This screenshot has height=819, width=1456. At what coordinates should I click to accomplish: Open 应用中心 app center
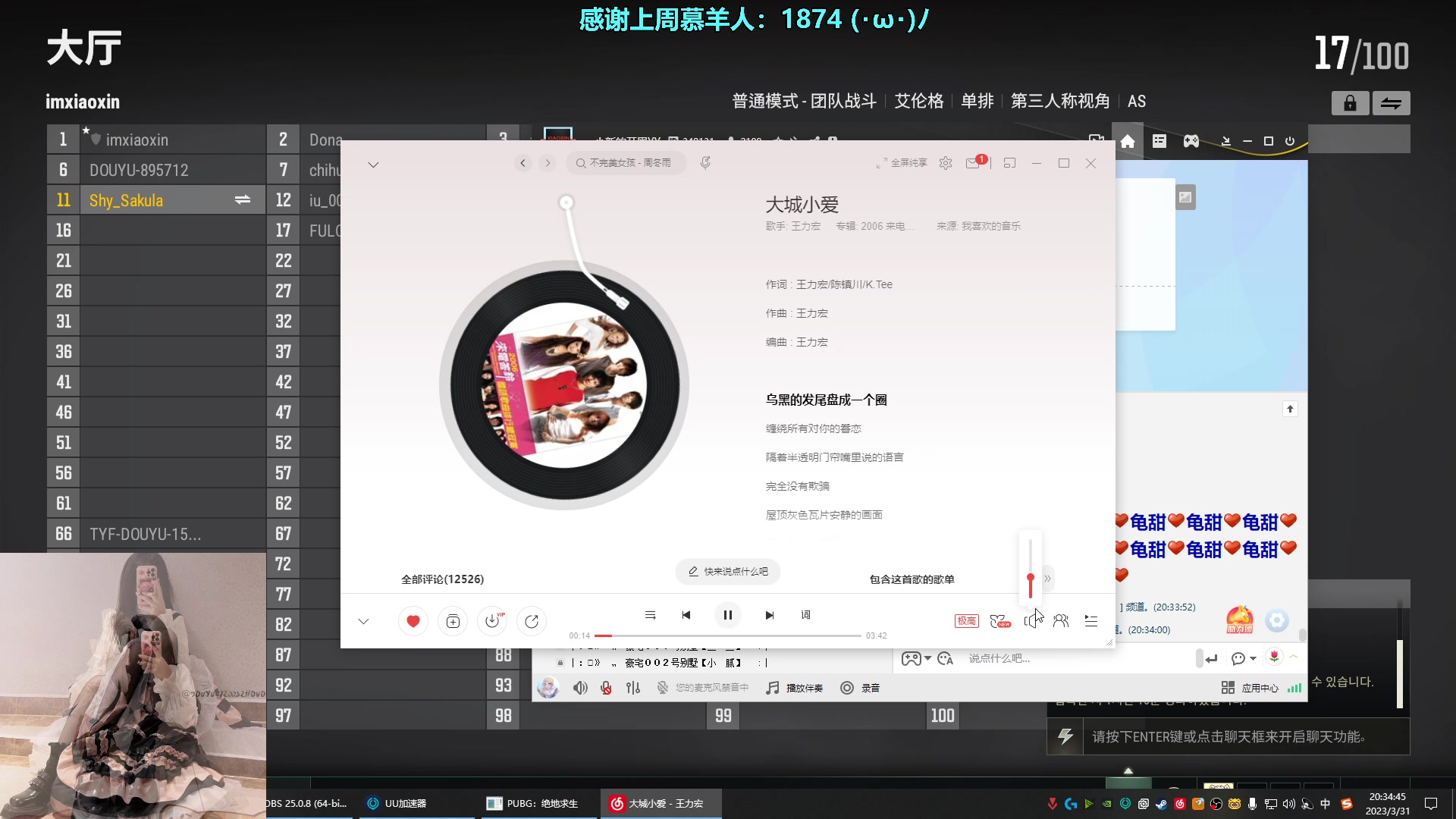1250,688
